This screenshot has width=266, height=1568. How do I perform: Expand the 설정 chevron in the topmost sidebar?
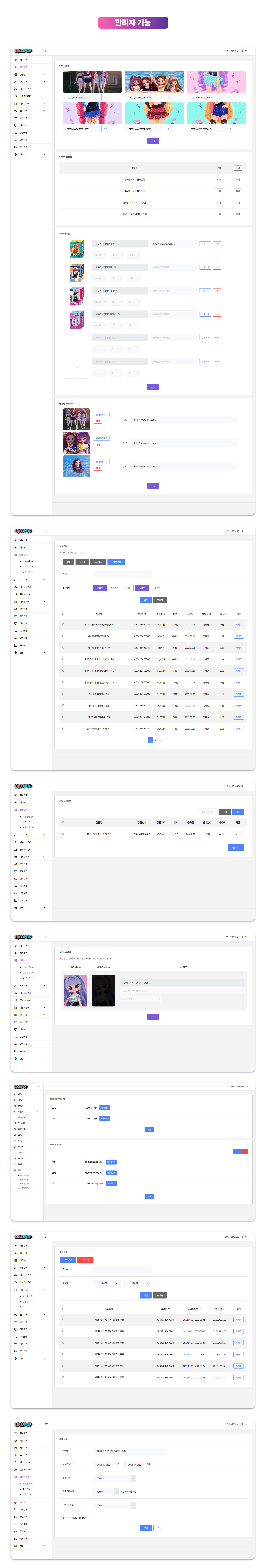(x=44, y=155)
